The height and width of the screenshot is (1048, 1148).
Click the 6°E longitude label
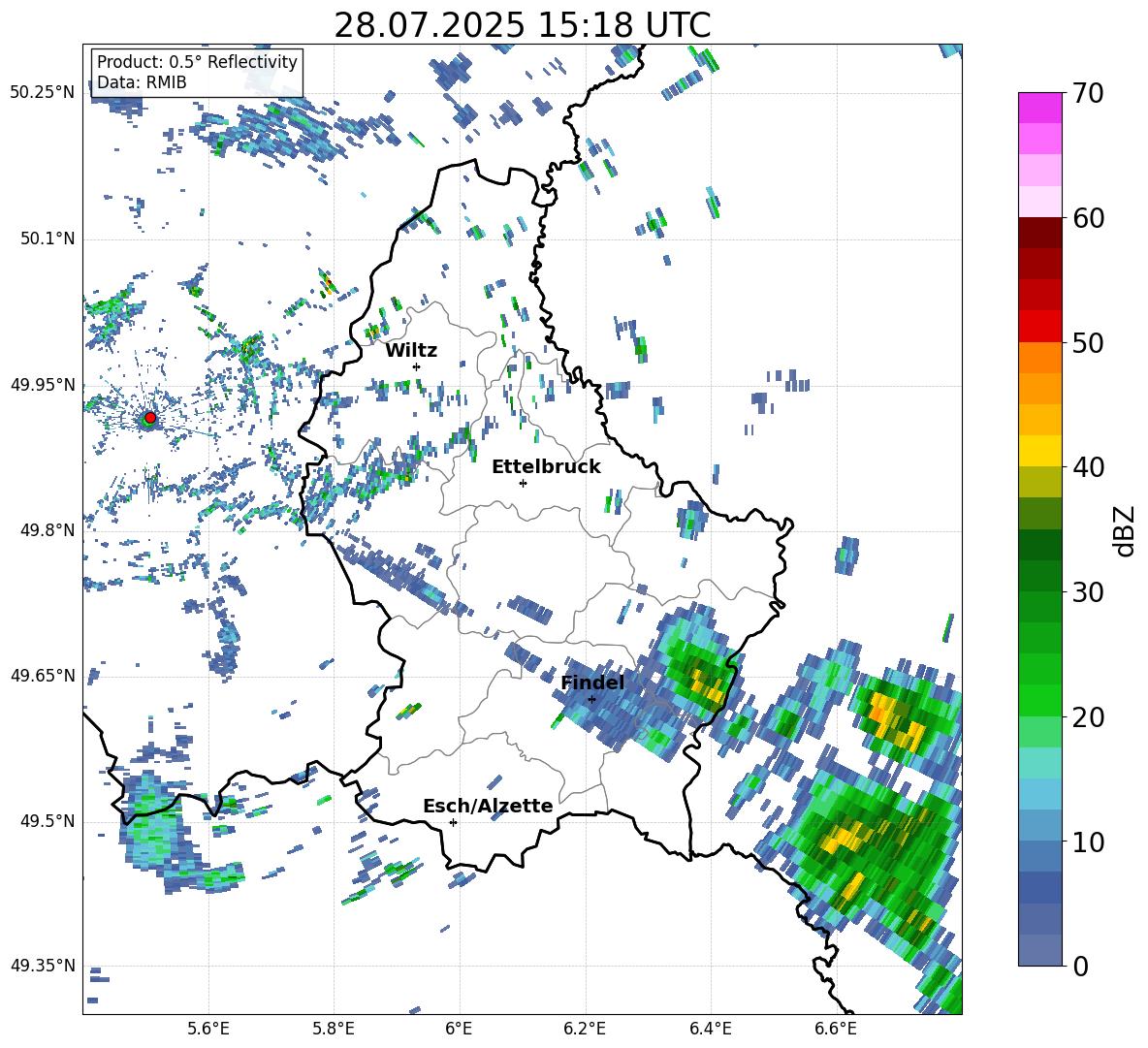click(x=459, y=1030)
